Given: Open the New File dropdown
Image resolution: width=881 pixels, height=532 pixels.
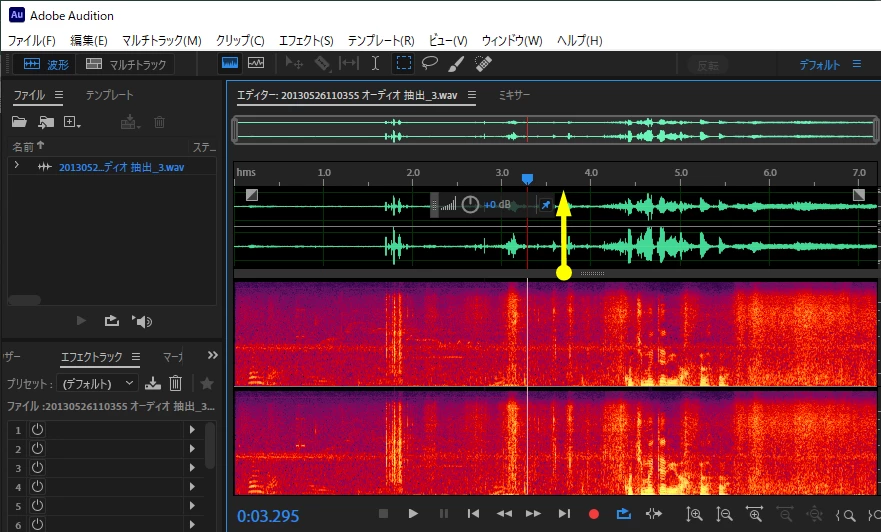Looking at the screenshot, I should tap(72, 122).
